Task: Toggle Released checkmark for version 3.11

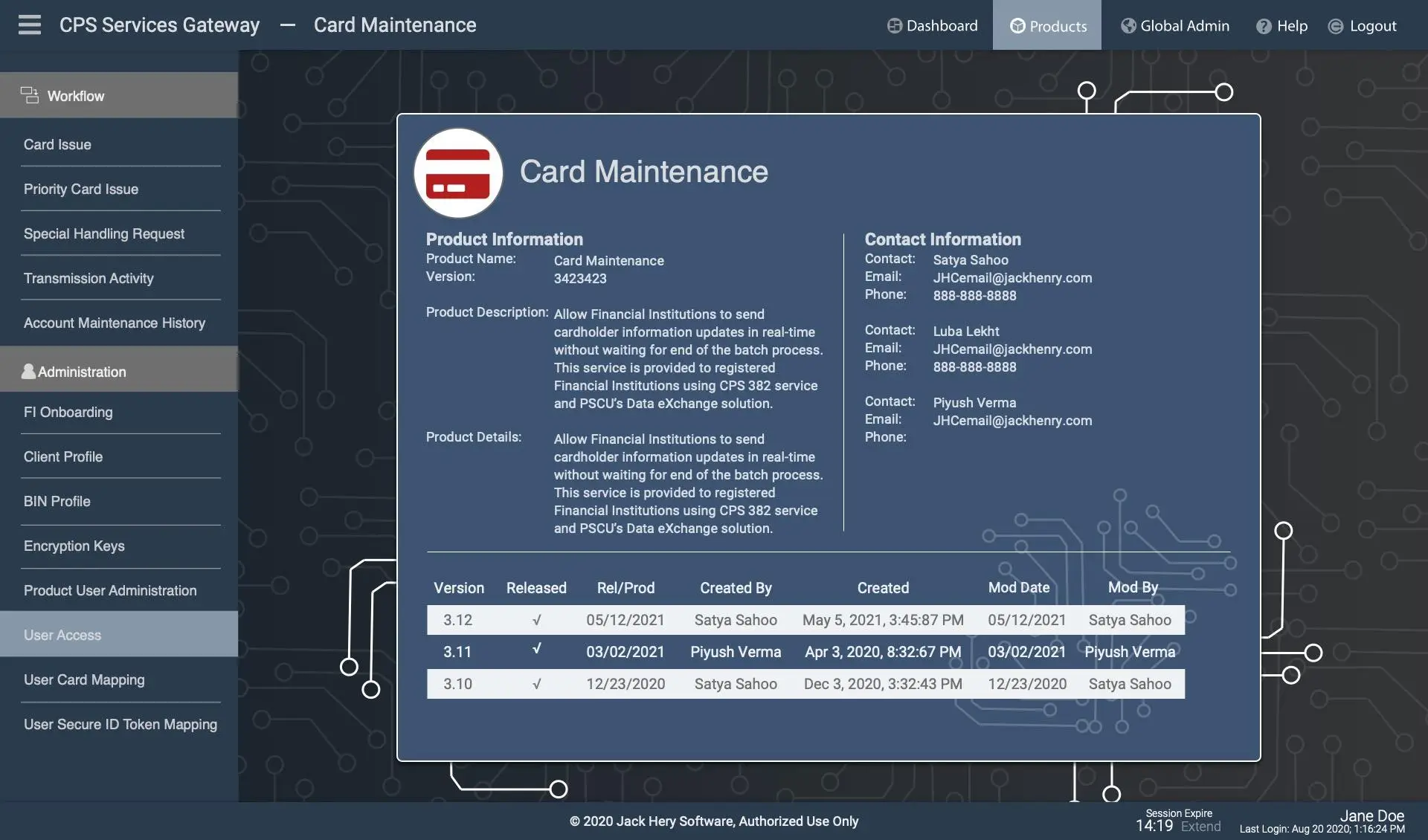Action: click(x=536, y=649)
